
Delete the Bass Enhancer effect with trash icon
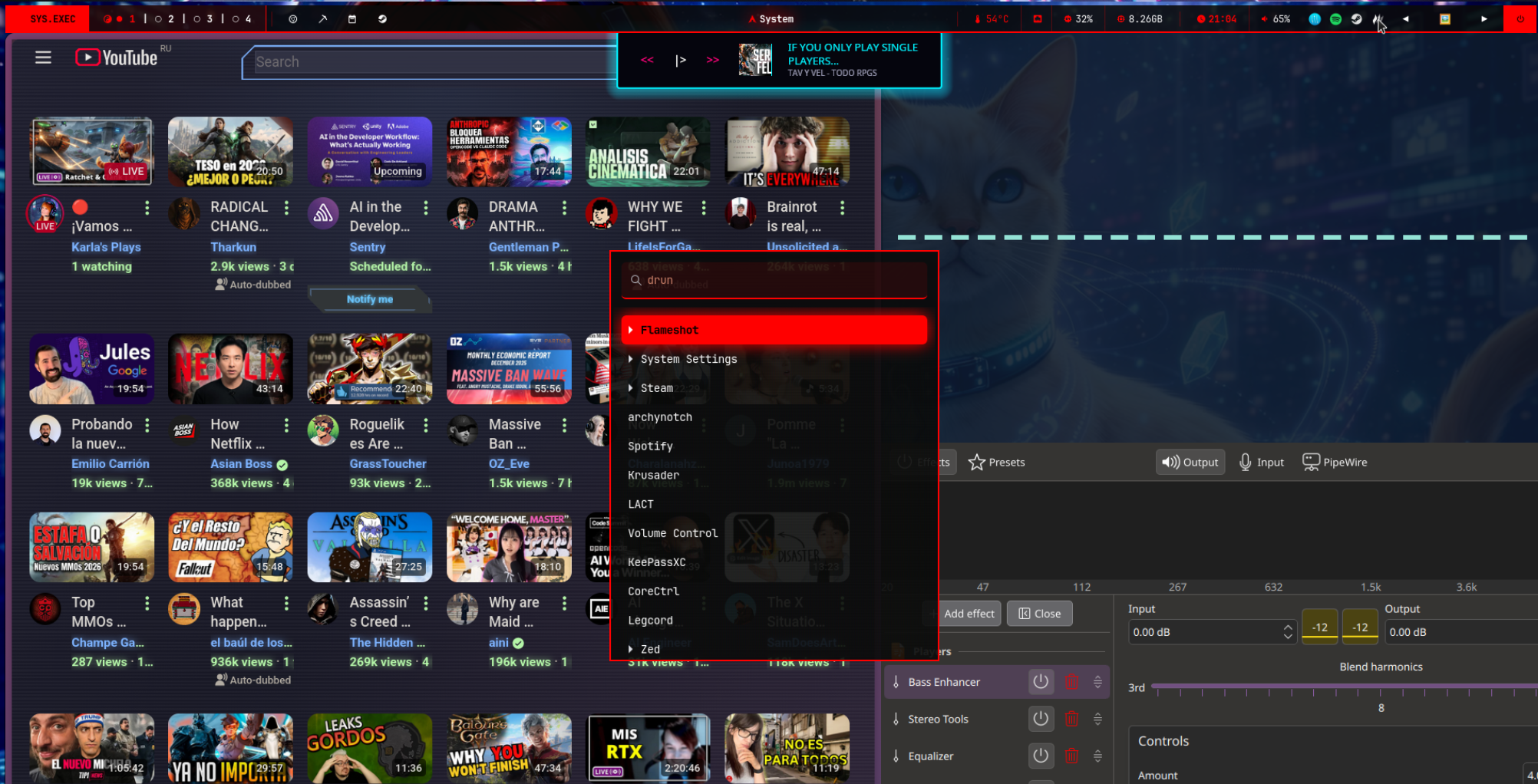click(x=1071, y=681)
